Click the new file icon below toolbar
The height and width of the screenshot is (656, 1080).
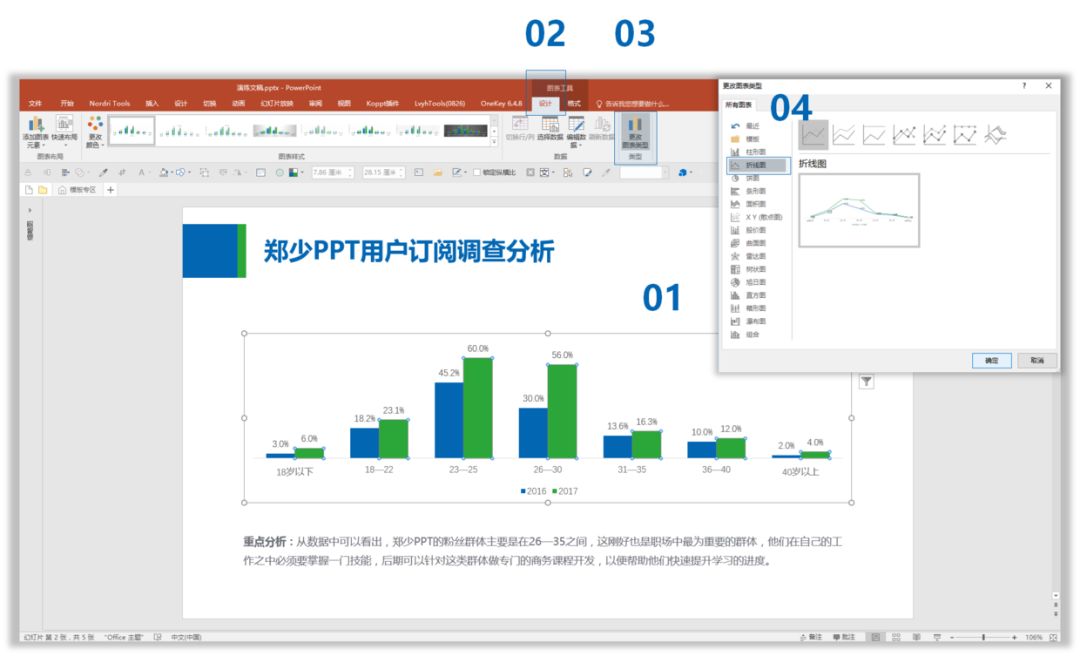(29, 189)
